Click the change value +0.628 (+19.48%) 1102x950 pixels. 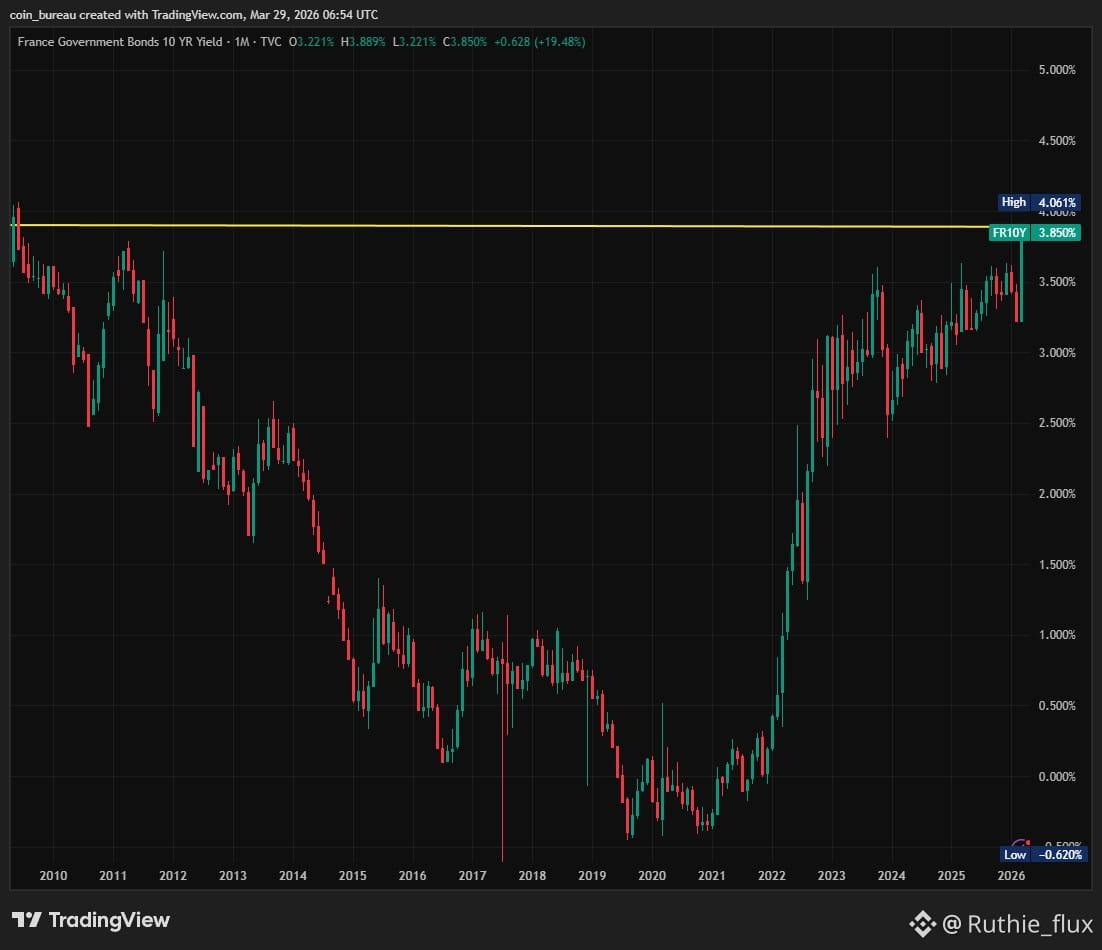coord(540,41)
